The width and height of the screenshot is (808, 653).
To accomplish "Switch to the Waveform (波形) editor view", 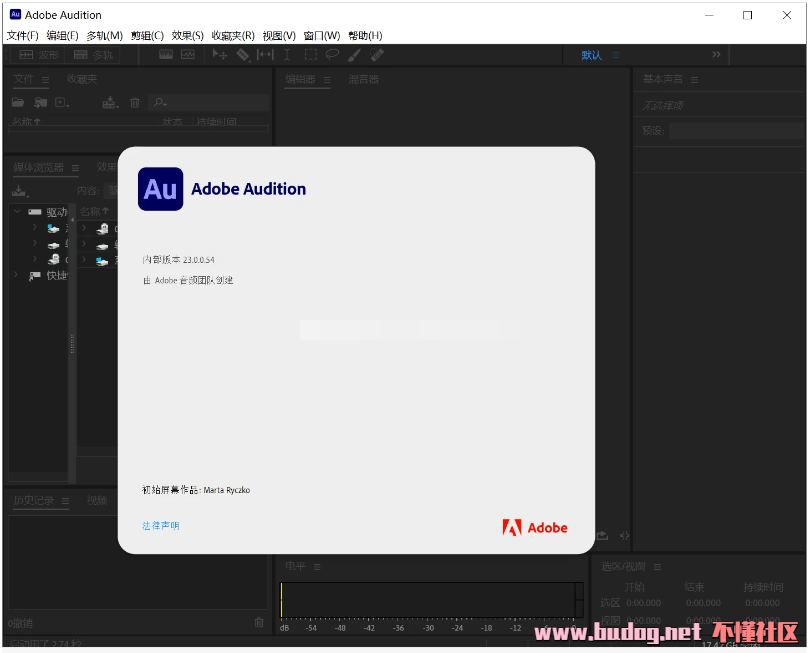I will pos(38,55).
